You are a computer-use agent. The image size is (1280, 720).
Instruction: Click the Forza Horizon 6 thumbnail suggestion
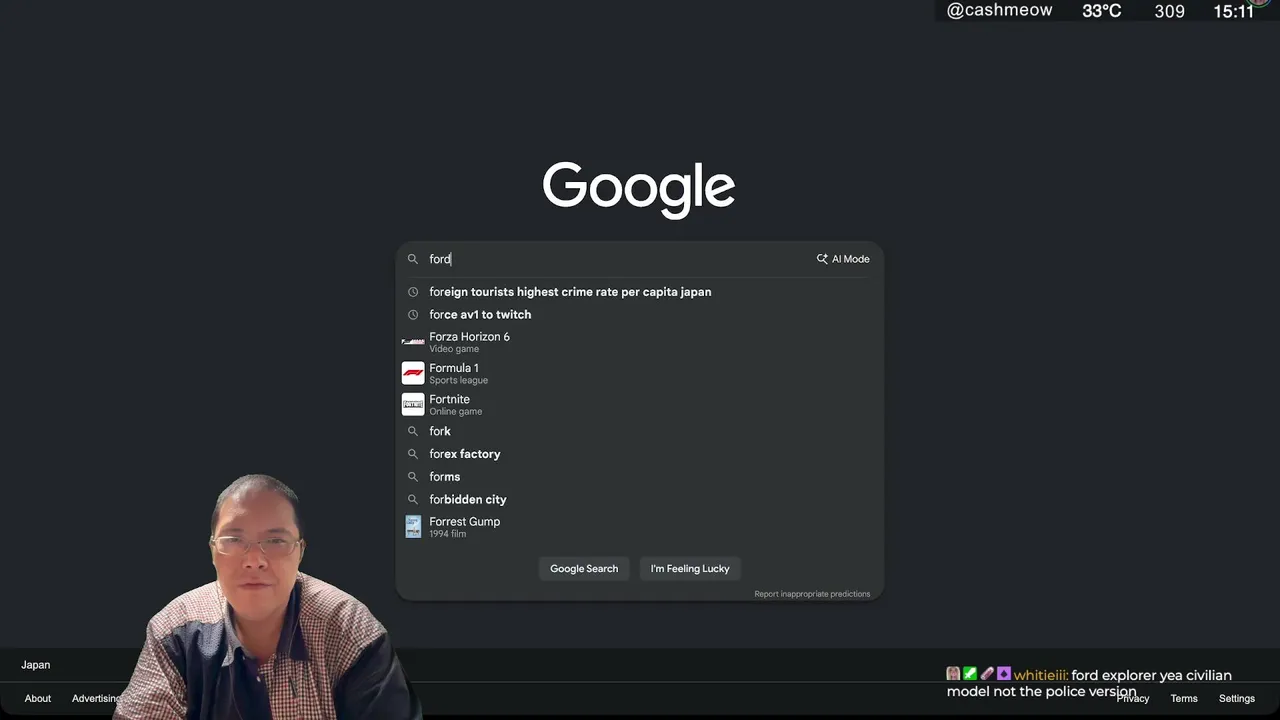click(413, 342)
